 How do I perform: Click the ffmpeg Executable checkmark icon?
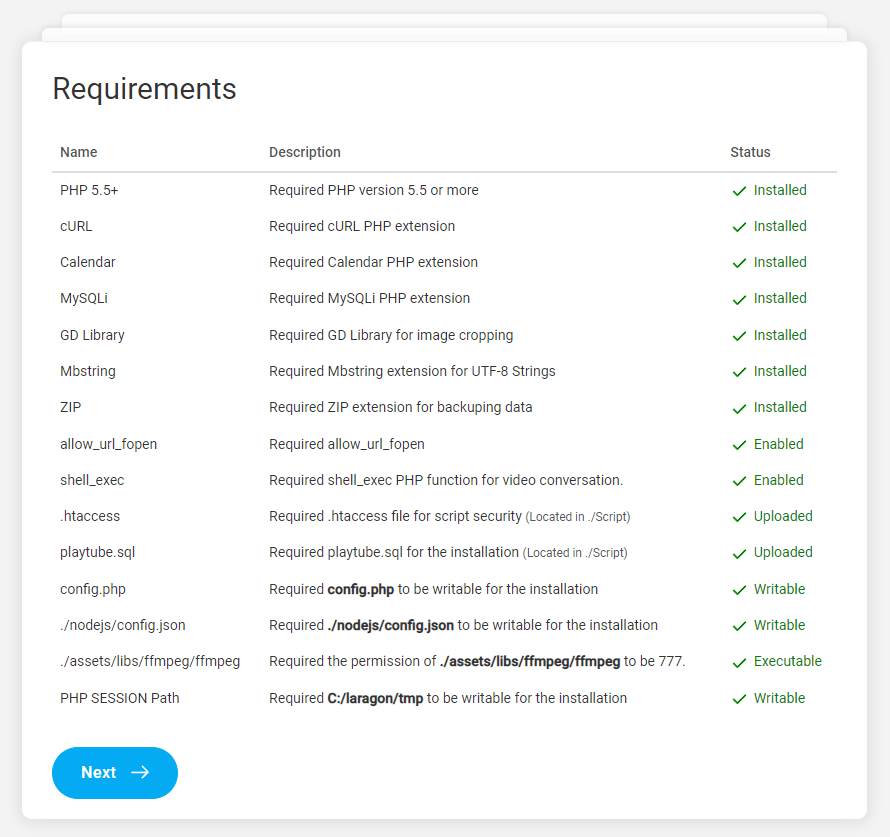739,662
